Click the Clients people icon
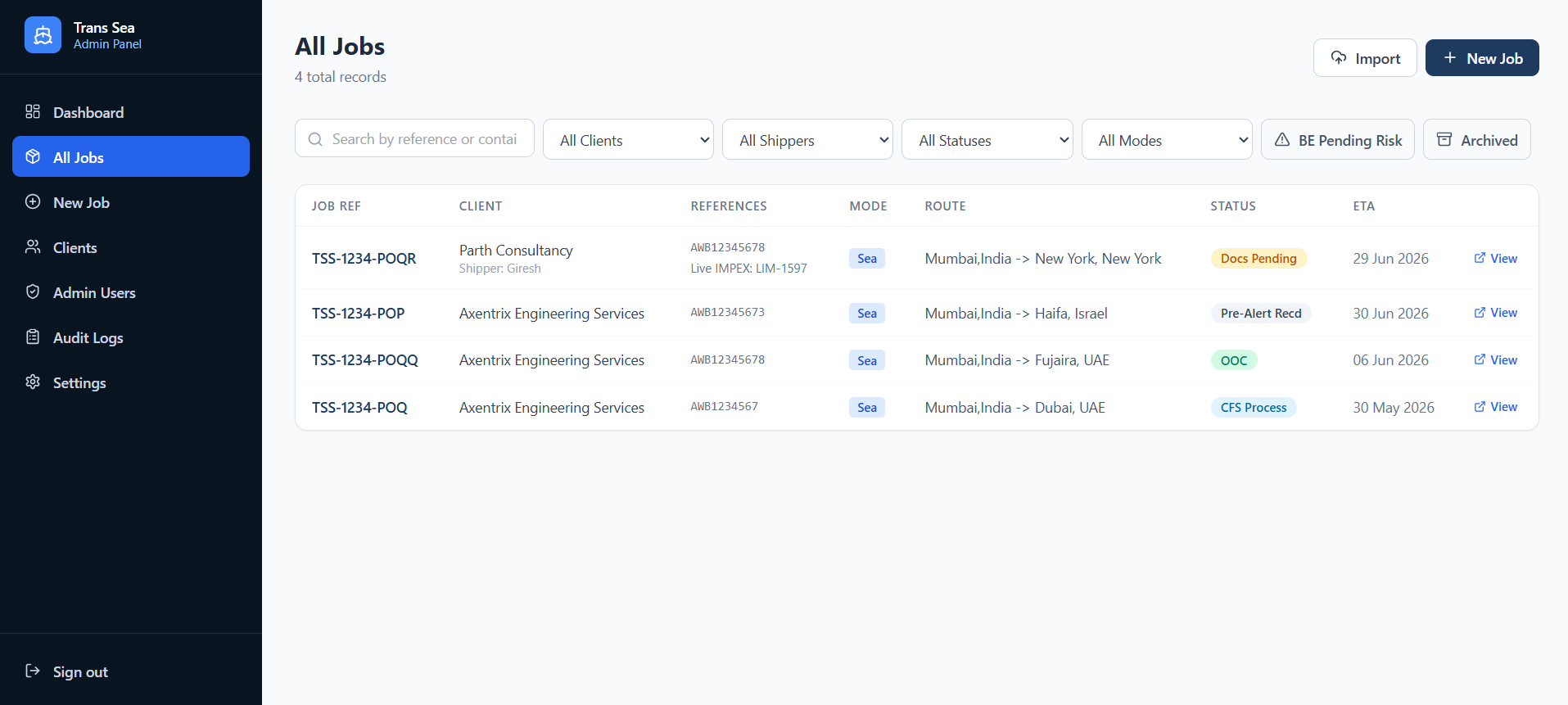 33,246
